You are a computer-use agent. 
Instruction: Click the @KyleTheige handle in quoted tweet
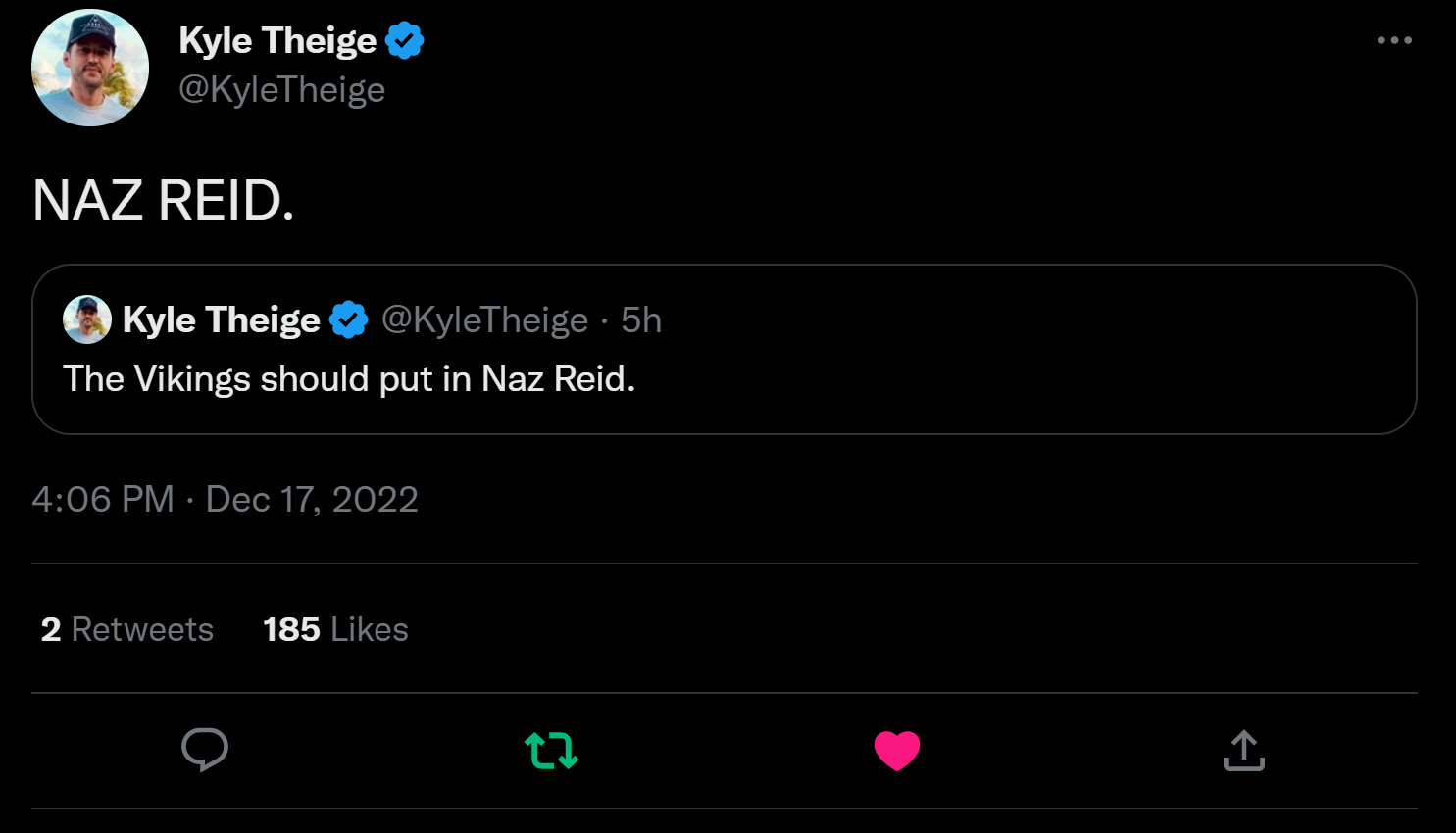[484, 320]
